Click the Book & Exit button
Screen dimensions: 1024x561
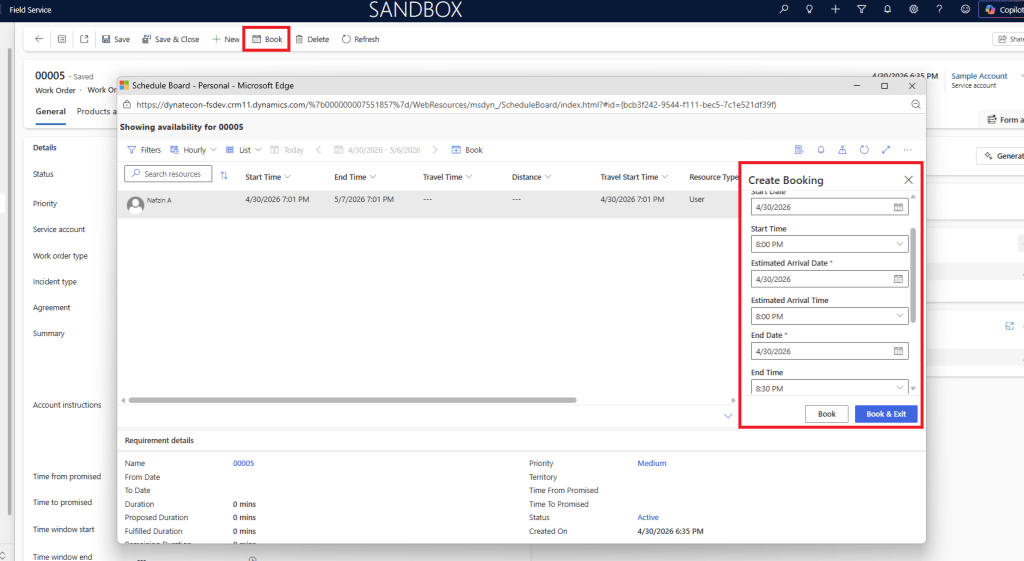(x=886, y=414)
